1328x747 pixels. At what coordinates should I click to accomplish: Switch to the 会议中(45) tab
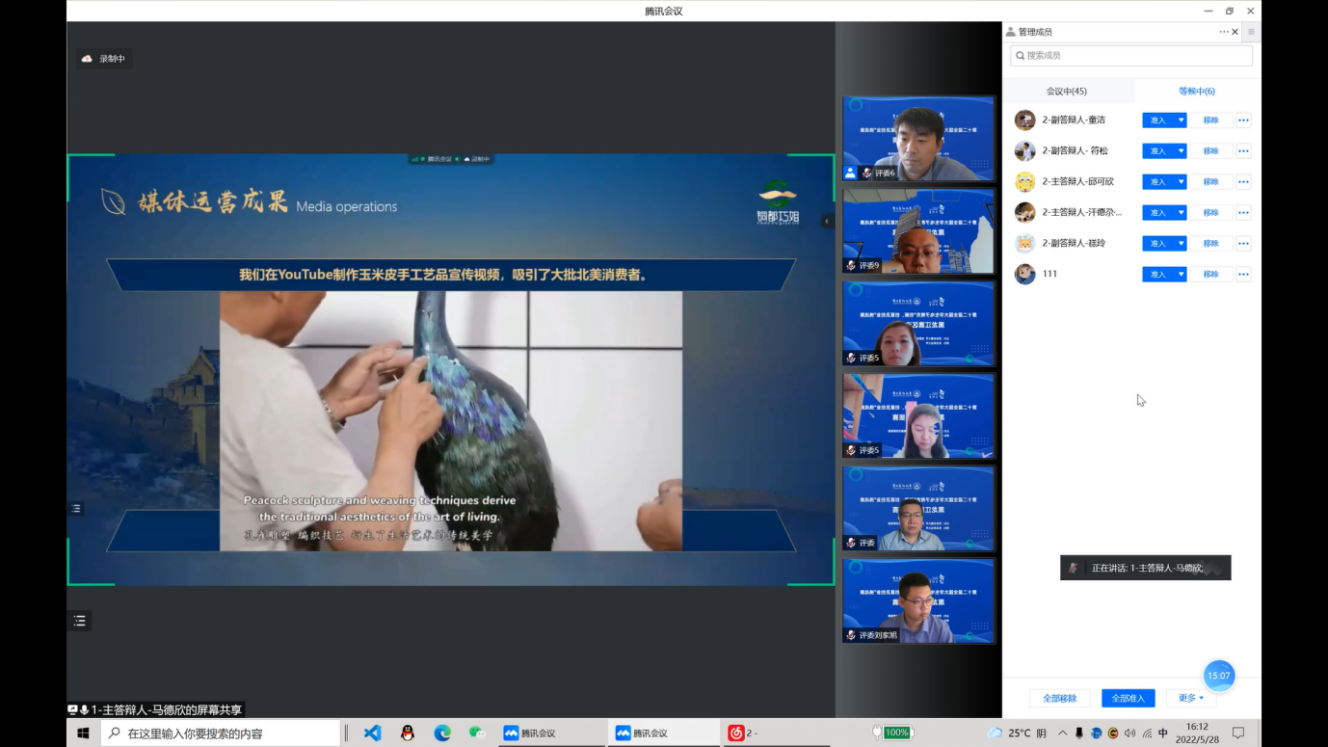[1066, 91]
